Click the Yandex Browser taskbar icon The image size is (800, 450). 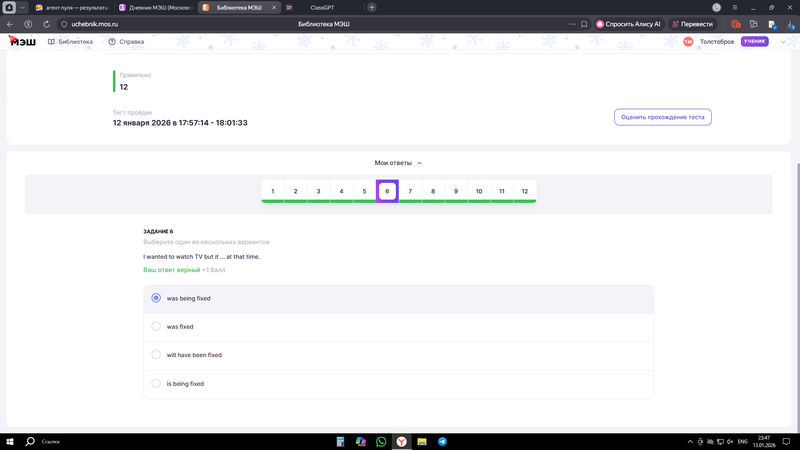click(401, 441)
